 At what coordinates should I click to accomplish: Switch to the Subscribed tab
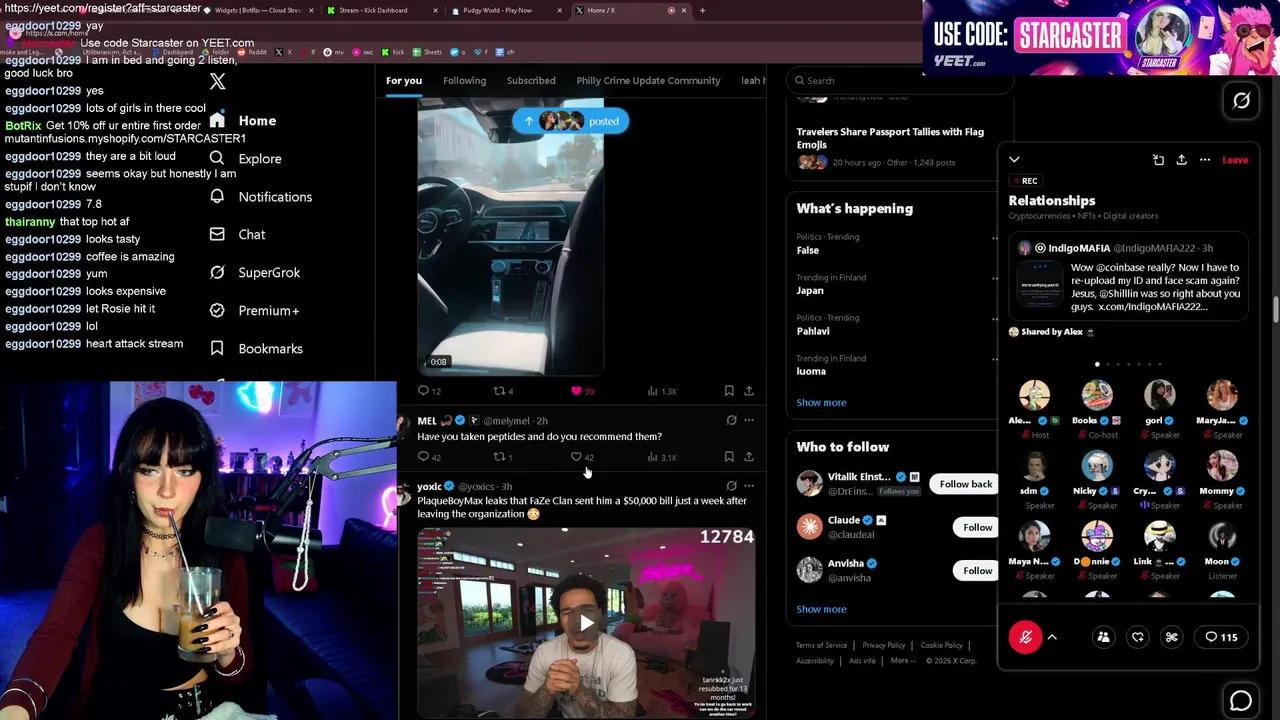point(531,80)
